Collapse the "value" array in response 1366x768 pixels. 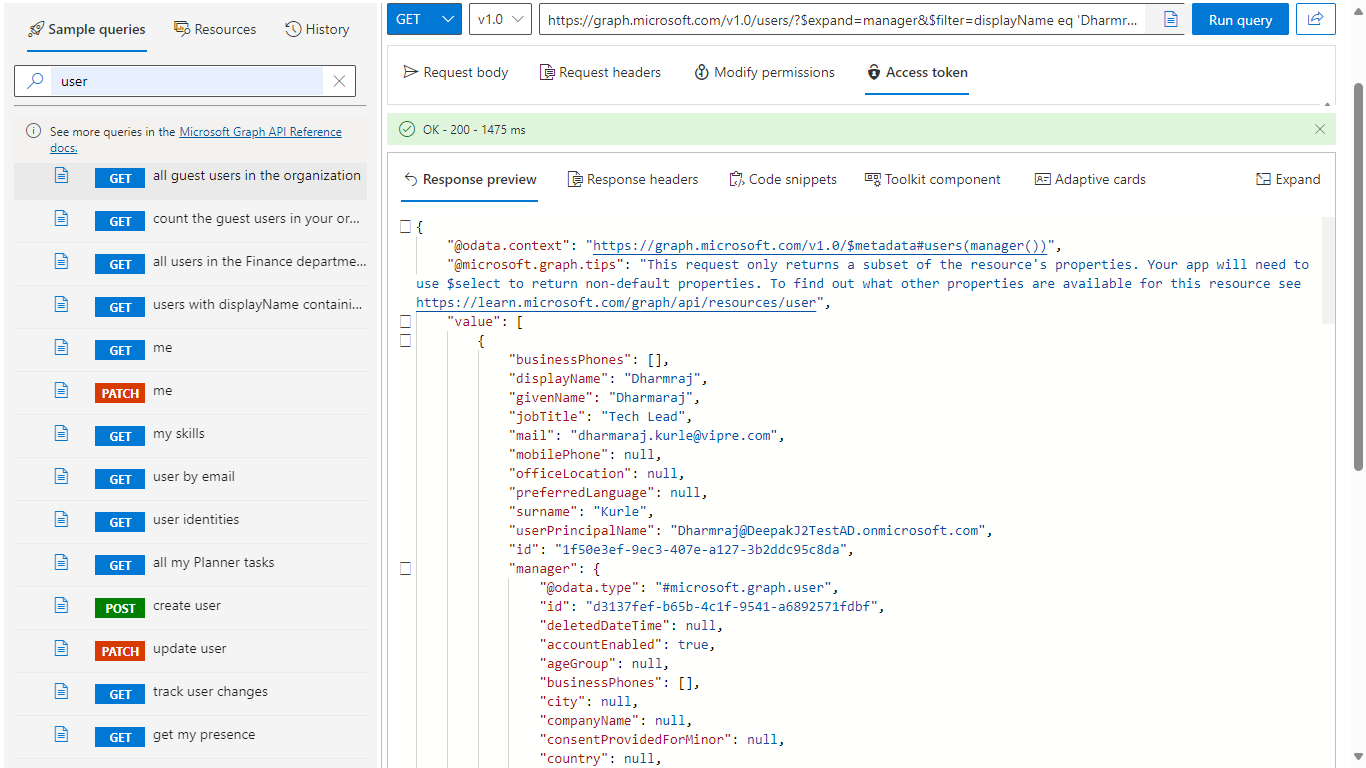(405, 321)
